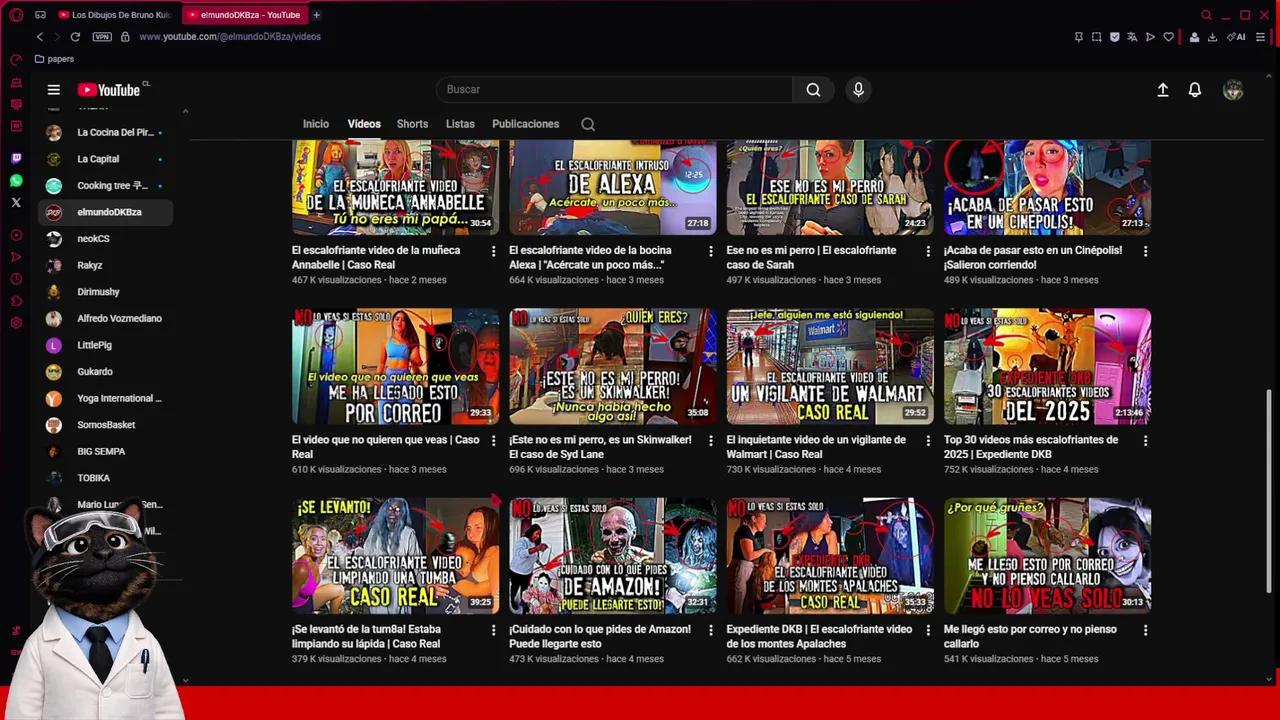Open Twitch in Opera sidebar
Screen dimensions: 1280x720
point(16,158)
